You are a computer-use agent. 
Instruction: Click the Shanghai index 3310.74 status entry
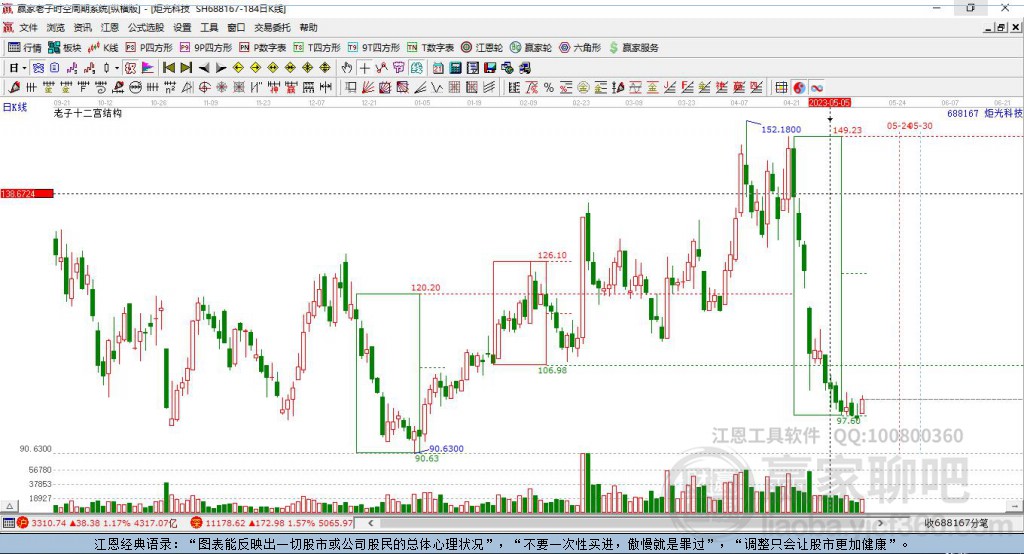pyautogui.click(x=97, y=523)
